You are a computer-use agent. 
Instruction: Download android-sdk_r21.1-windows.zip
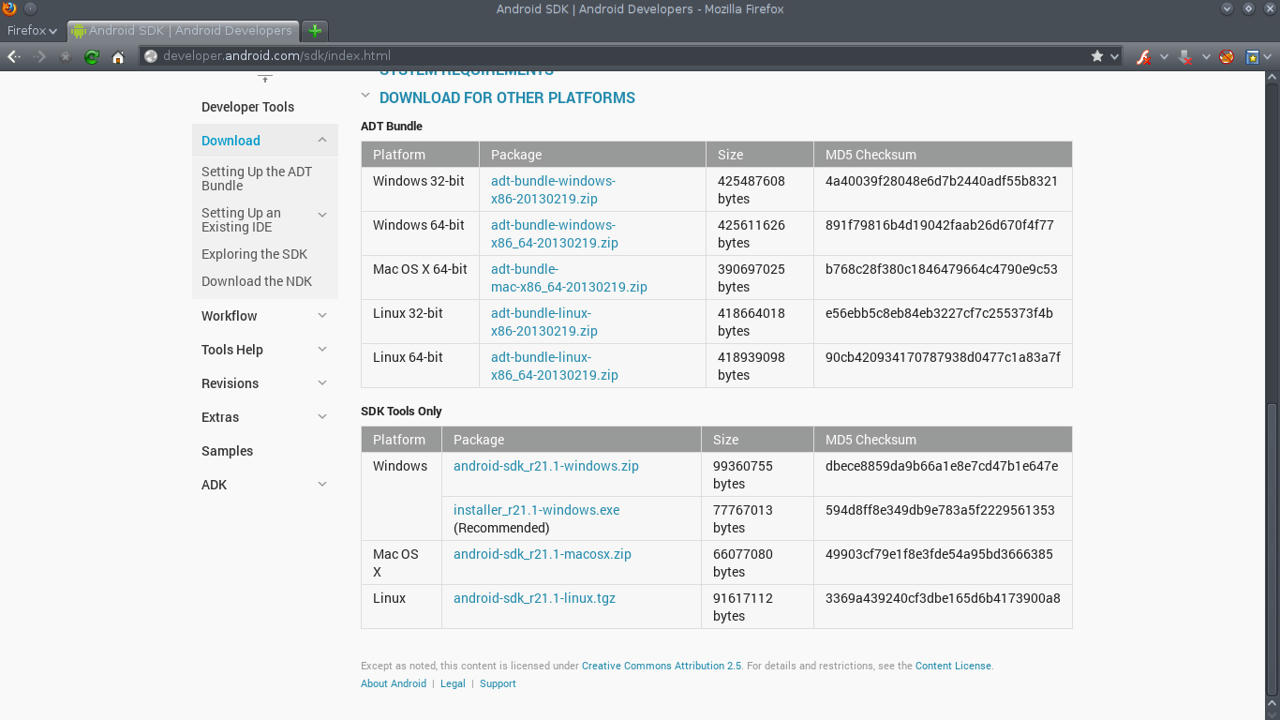[x=546, y=466]
